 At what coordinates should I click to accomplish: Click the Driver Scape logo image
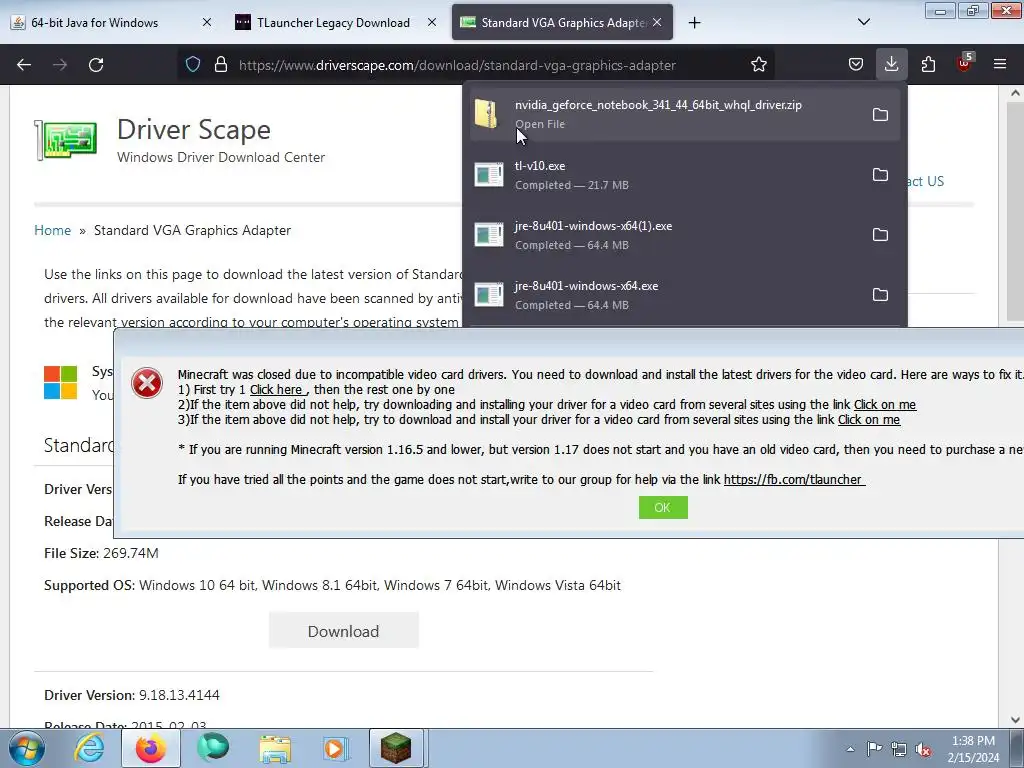coord(66,139)
